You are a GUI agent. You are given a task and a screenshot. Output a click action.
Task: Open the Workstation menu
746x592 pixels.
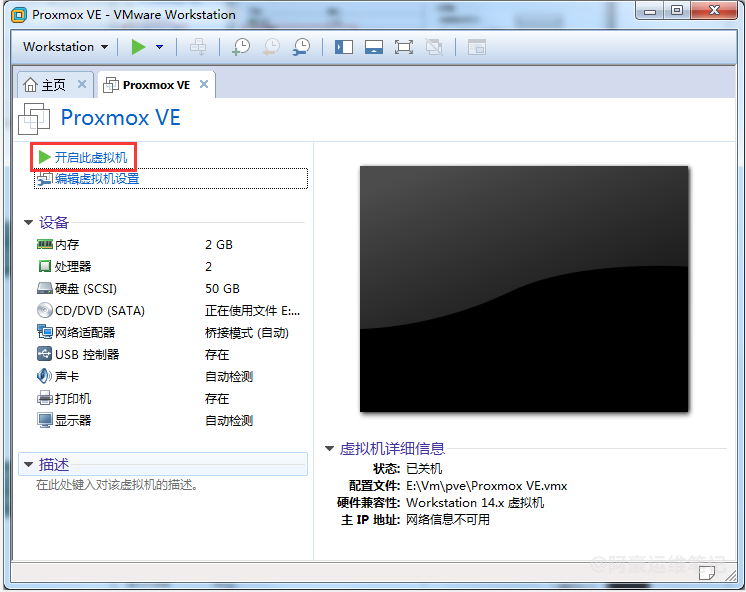point(65,47)
